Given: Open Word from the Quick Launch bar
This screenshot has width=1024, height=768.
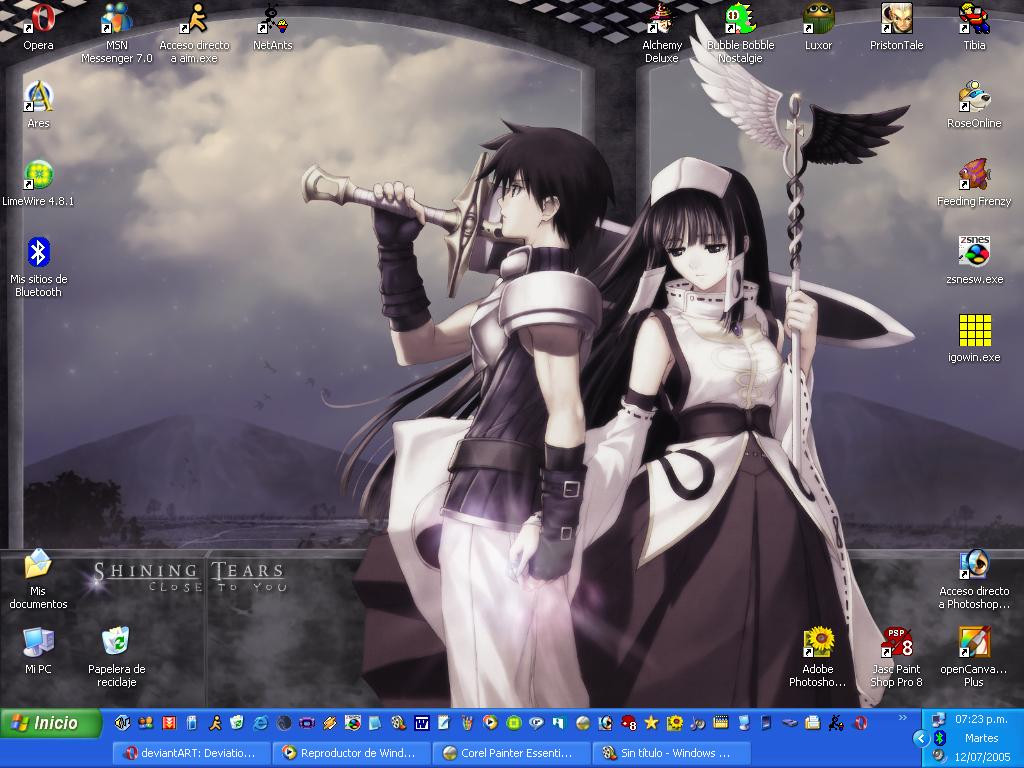Looking at the screenshot, I should click(x=421, y=722).
